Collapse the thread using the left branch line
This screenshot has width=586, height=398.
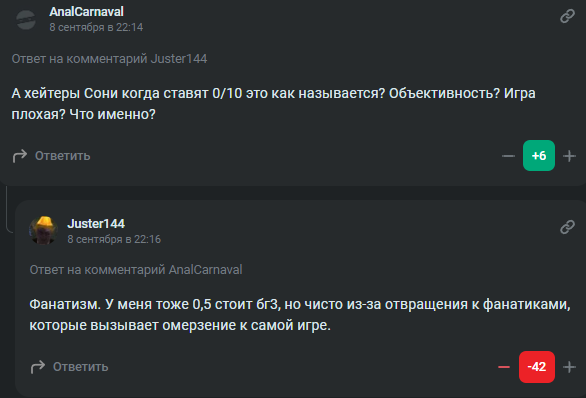coord(7,209)
